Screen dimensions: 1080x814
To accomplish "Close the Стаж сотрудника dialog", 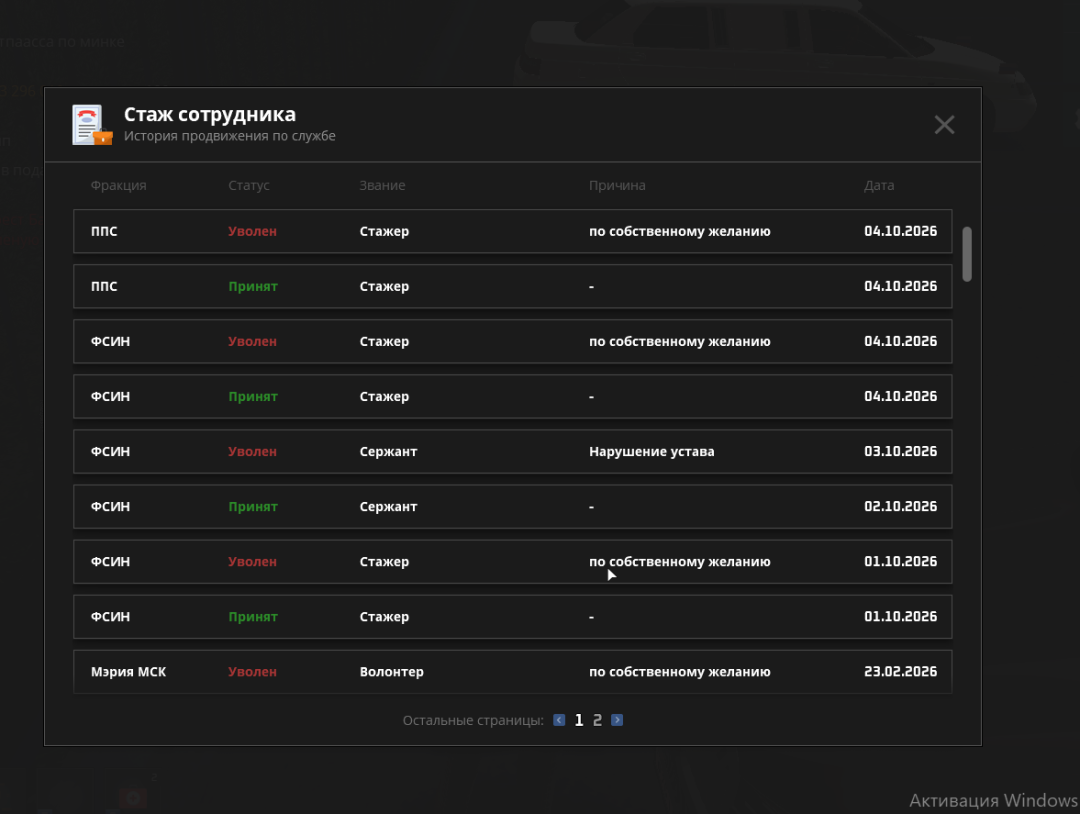I will [944, 125].
